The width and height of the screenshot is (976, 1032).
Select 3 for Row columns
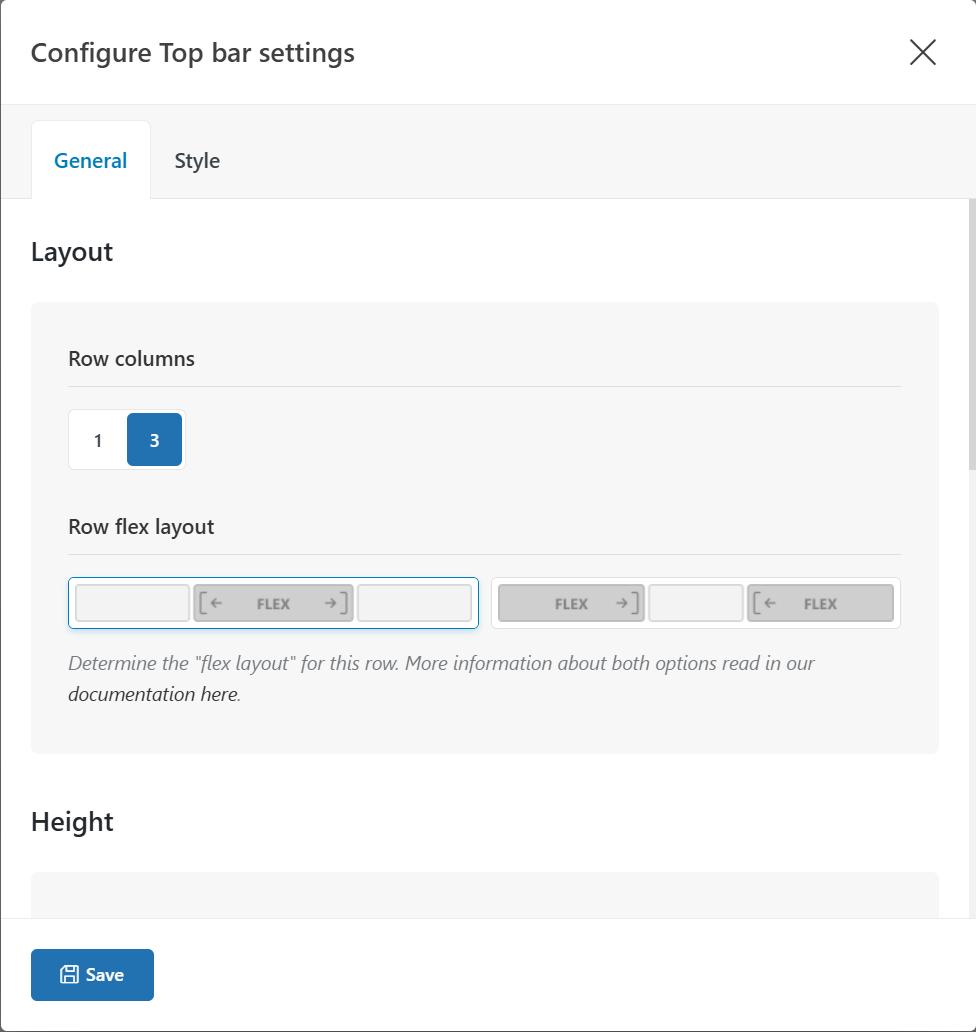pos(154,440)
